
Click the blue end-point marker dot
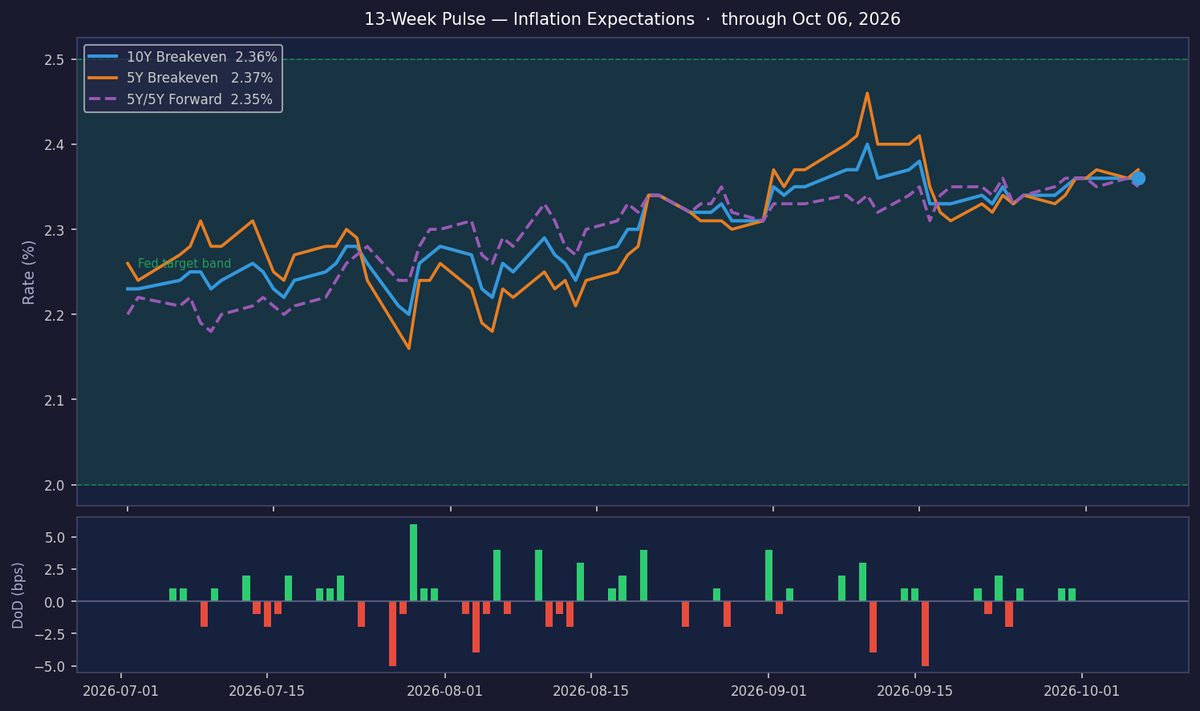pyautogui.click(x=1138, y=178)
